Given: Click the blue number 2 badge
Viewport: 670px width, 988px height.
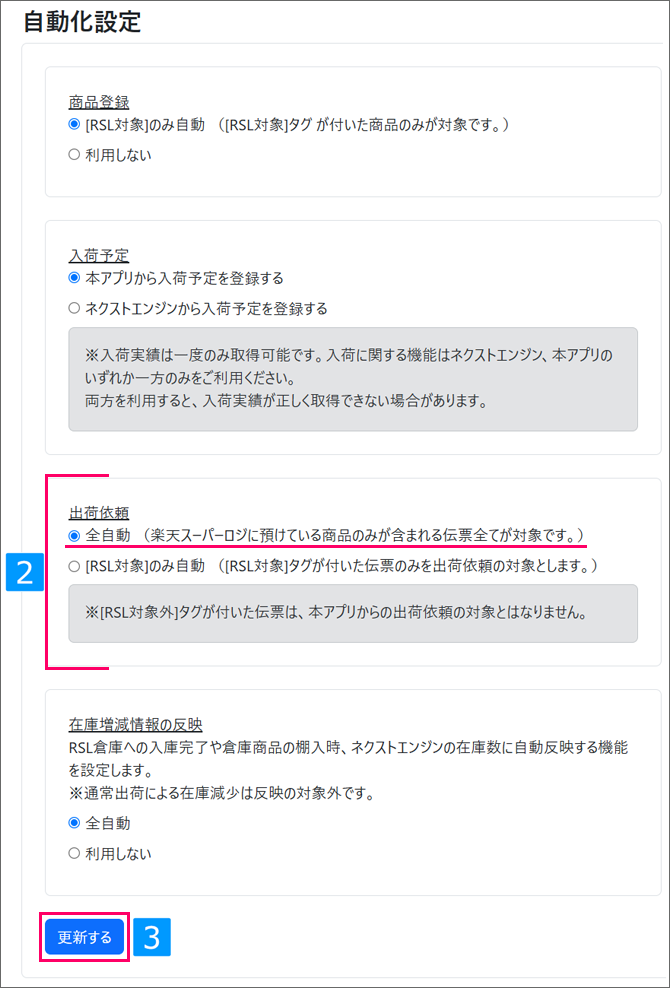Looking at the screenshot, I should coord(25,572).
